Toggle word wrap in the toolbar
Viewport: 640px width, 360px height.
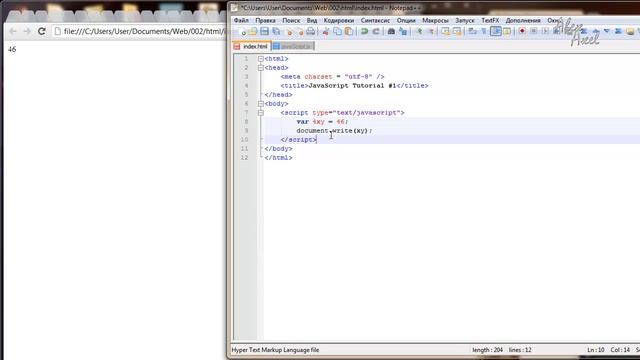pyautogui.click(x=472, y=31)
